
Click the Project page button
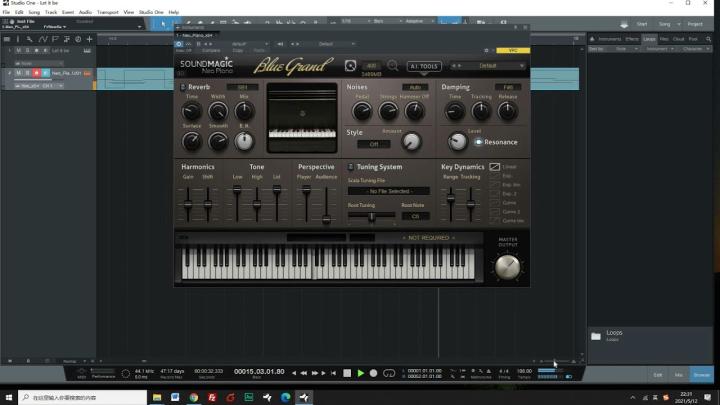click(695, 24)
